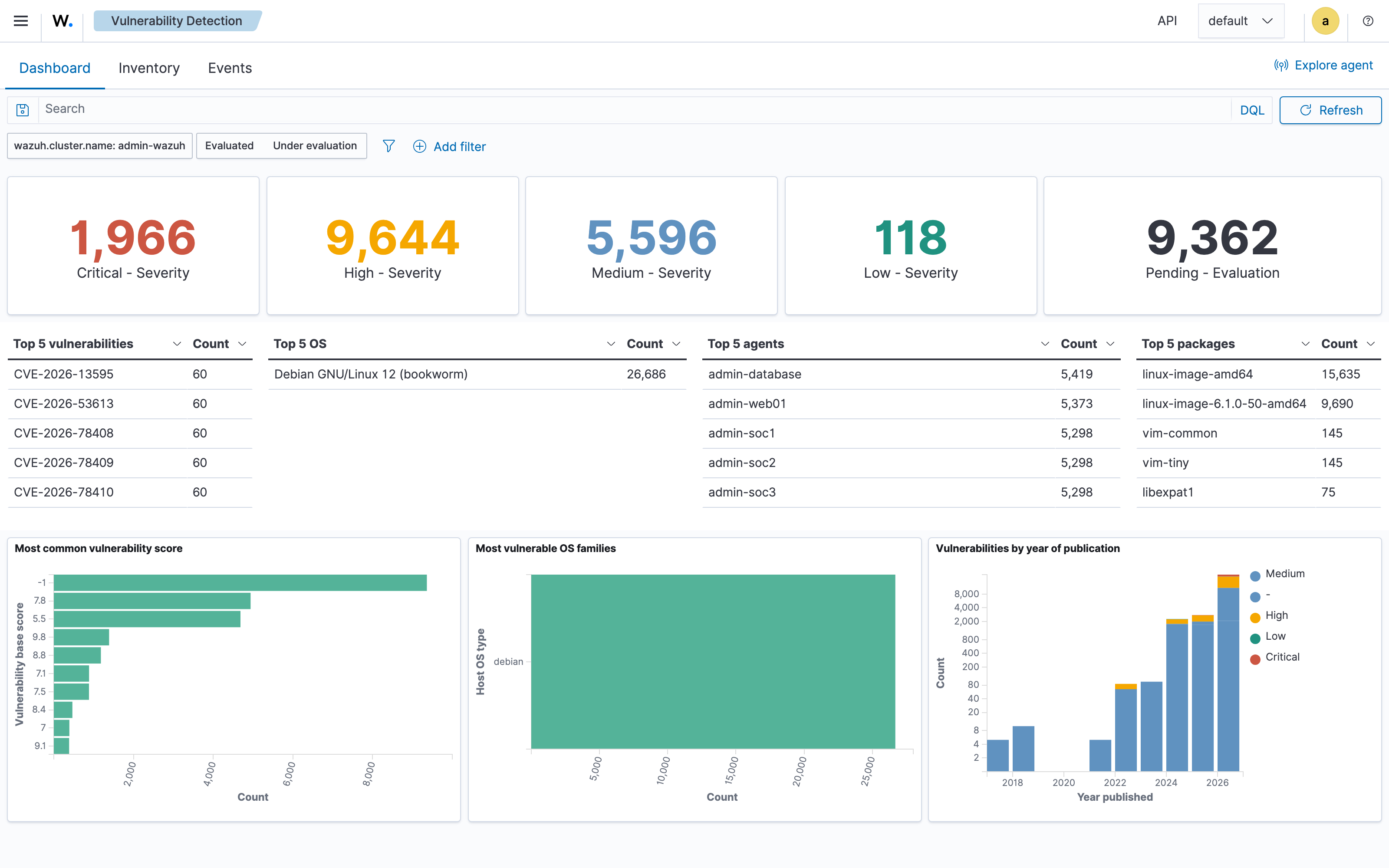Expand Count column options in vulnerabilities table
Image resolution: width=1389 pixels, height=868 pixels.
(242, 343)
